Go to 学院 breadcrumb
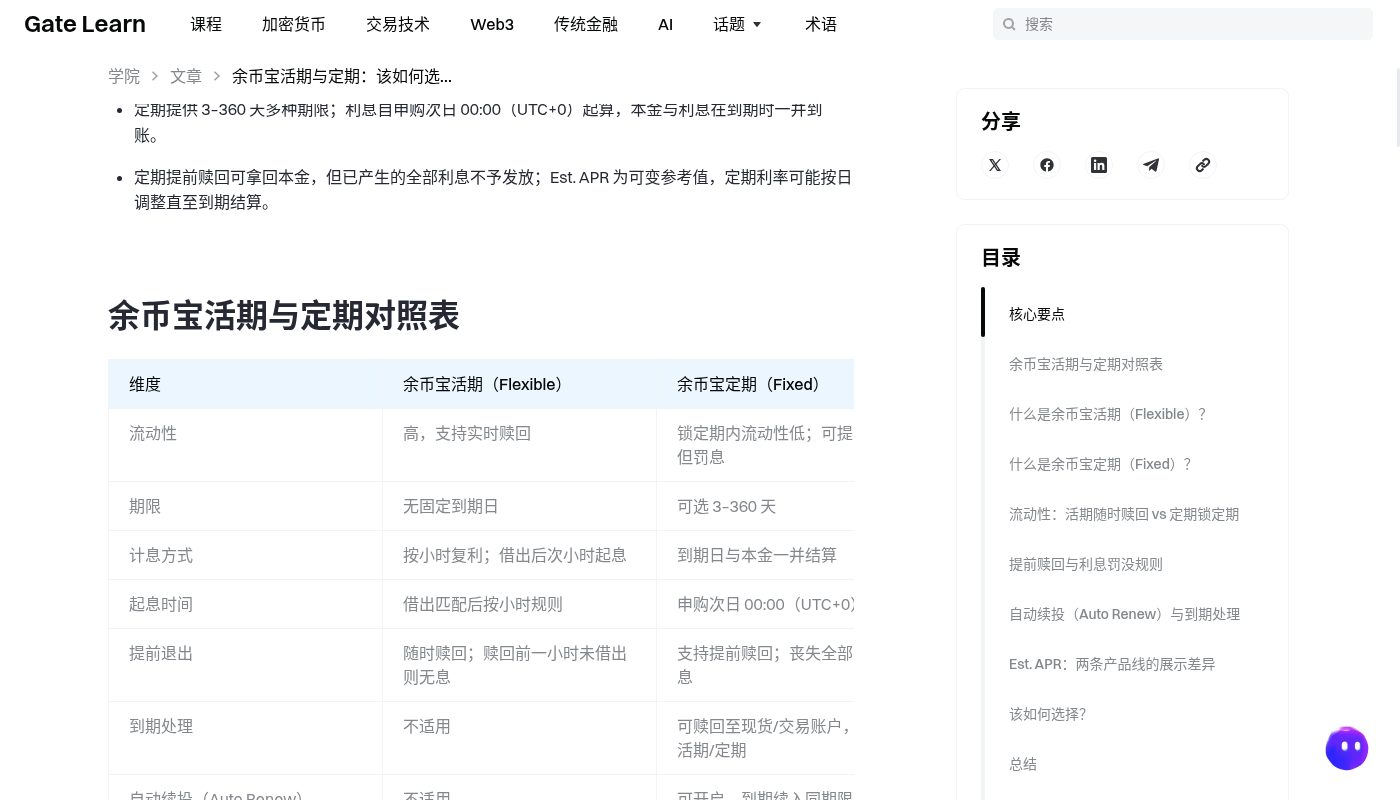 click(124, 76)
